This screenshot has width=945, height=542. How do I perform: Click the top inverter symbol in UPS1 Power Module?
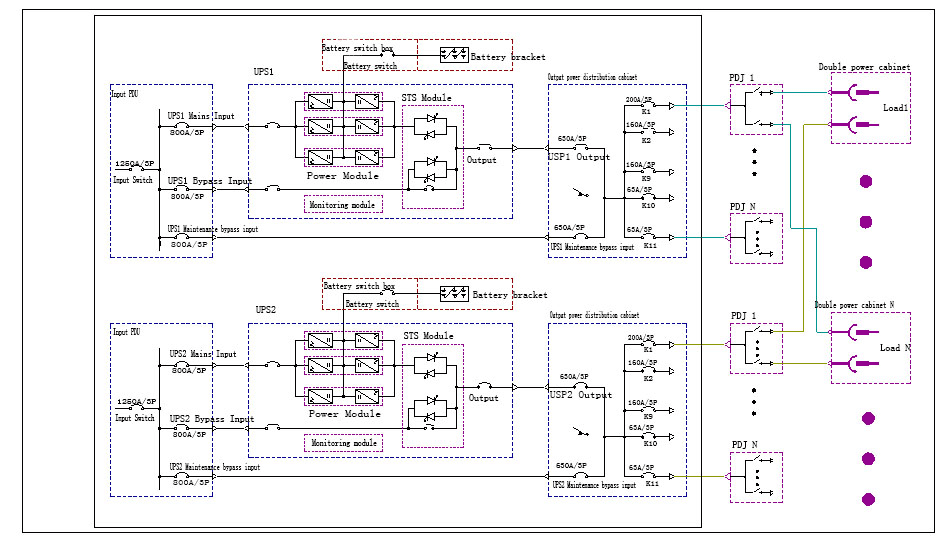(x=367, y=102)
